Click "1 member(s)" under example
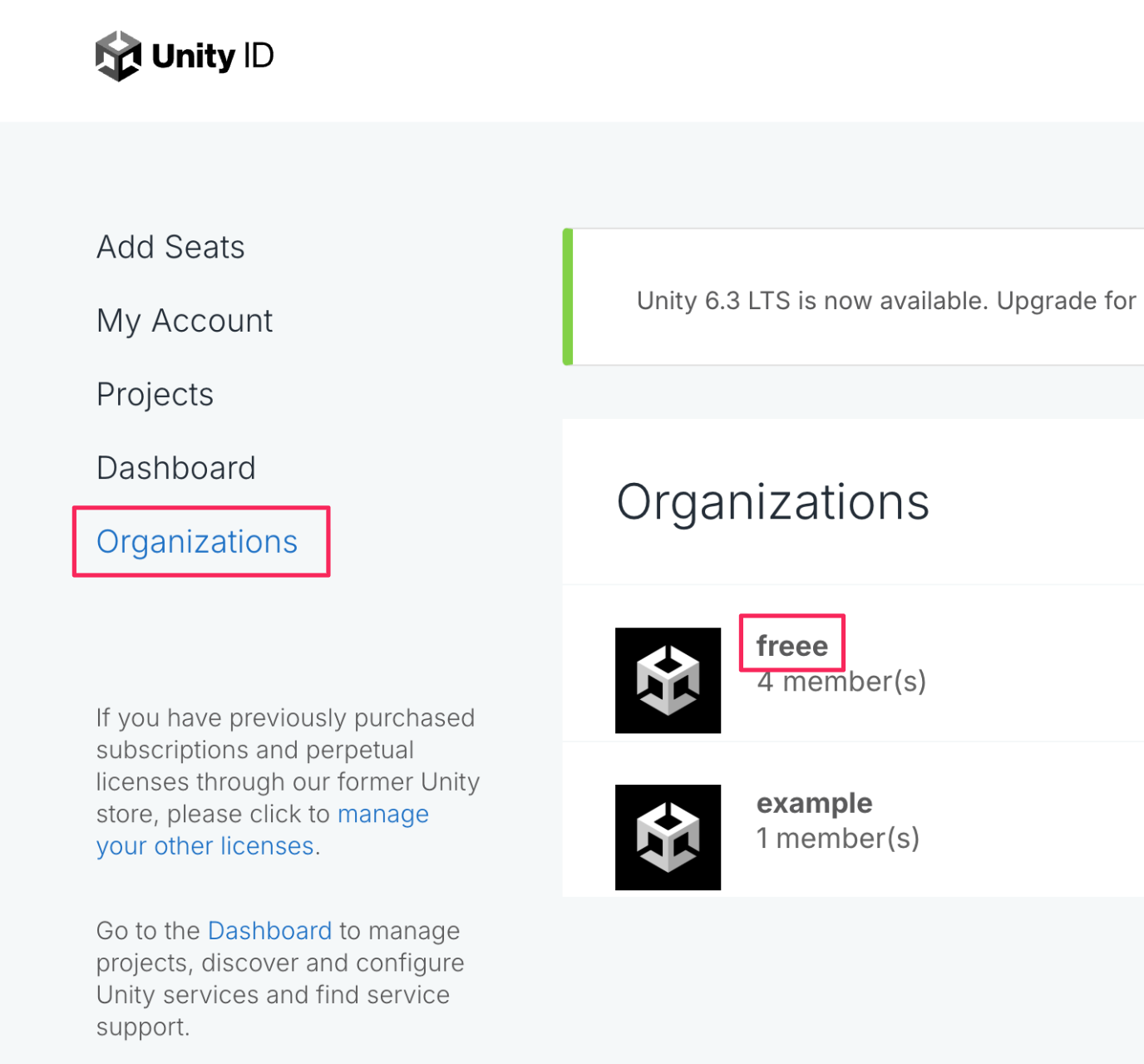The width and height of the screenshot is (1144, 1064). (x=838, y=839)
